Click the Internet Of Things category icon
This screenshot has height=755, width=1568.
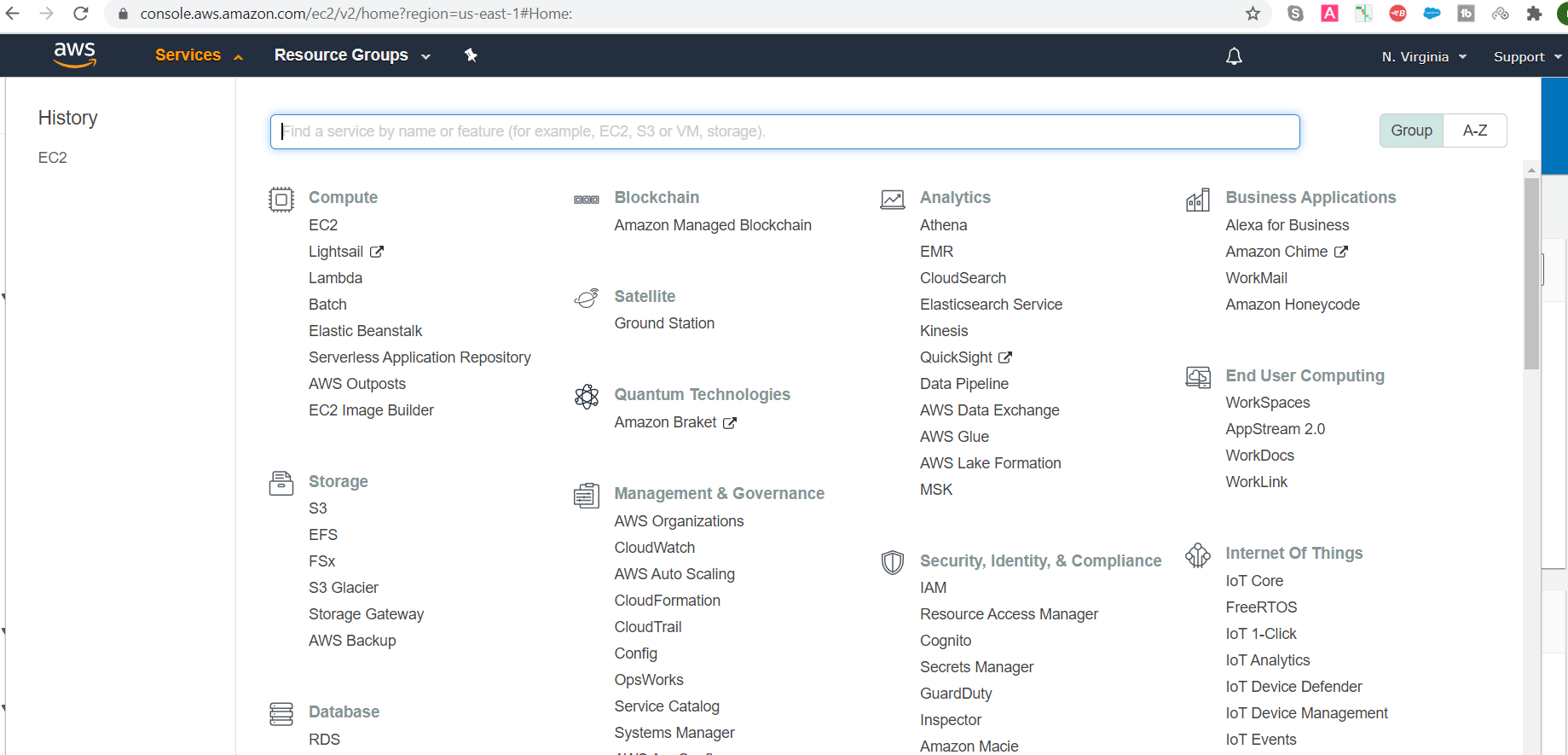[1198, 555]
